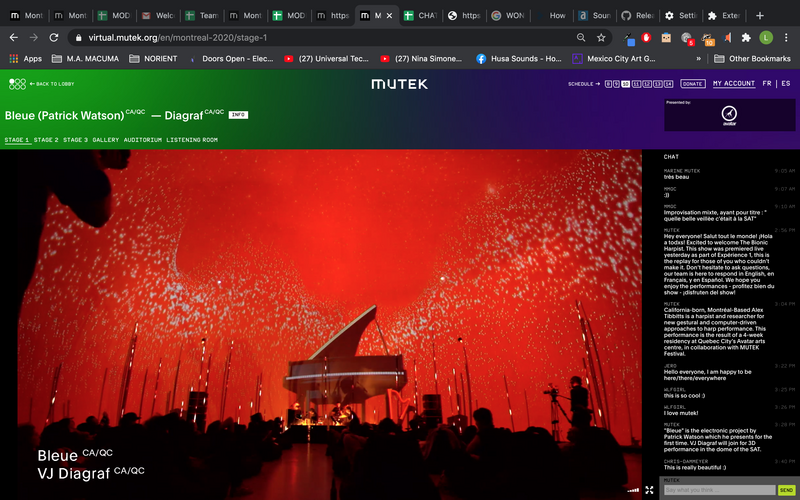This screenshot has height=500, width=800.
Task: Open the M.A. MACUMA bookmark folder
Action: [x=86, y=59]
